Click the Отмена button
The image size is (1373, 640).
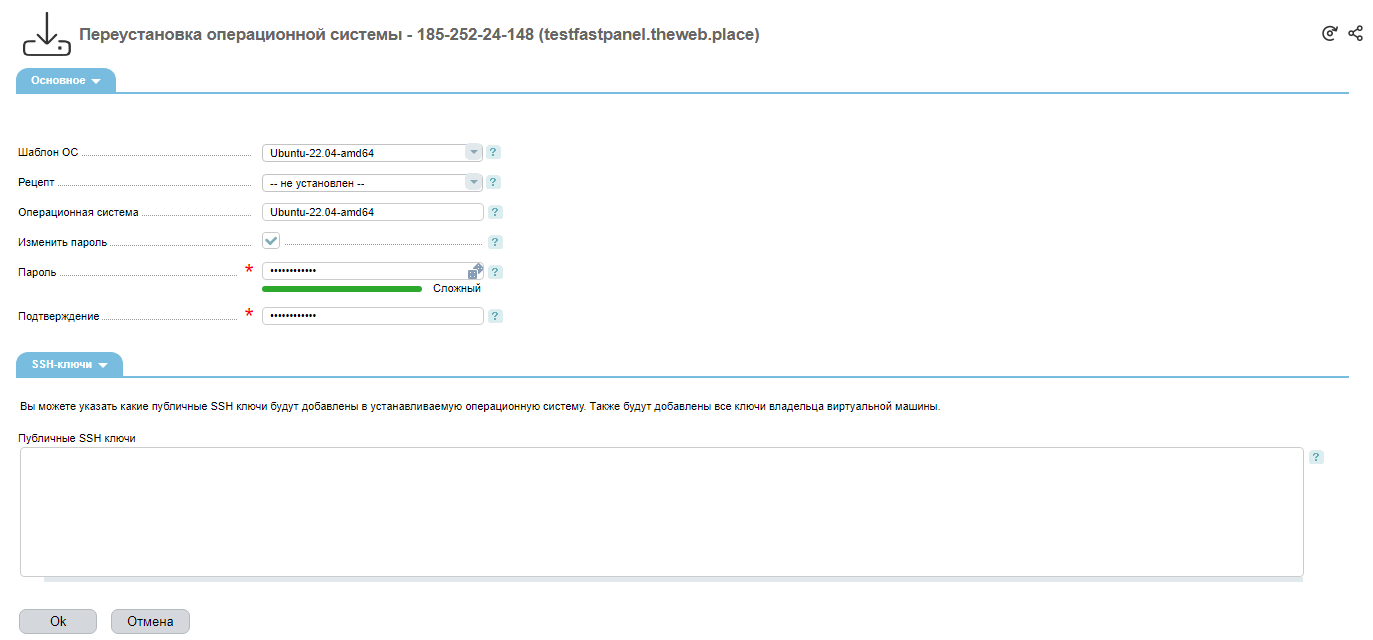click(150, 621)
